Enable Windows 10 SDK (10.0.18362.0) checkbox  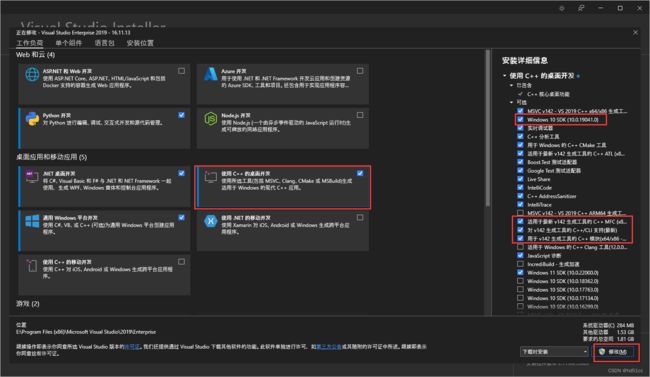point(520,281)
